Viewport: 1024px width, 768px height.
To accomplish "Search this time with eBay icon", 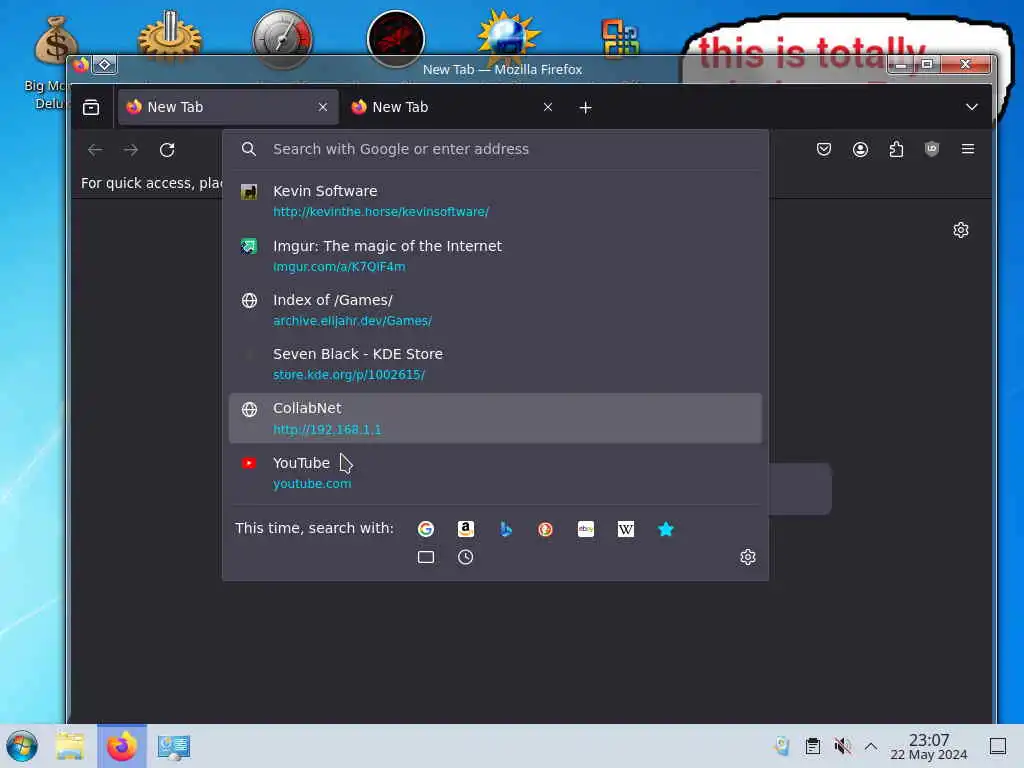I will pos(586,529).
